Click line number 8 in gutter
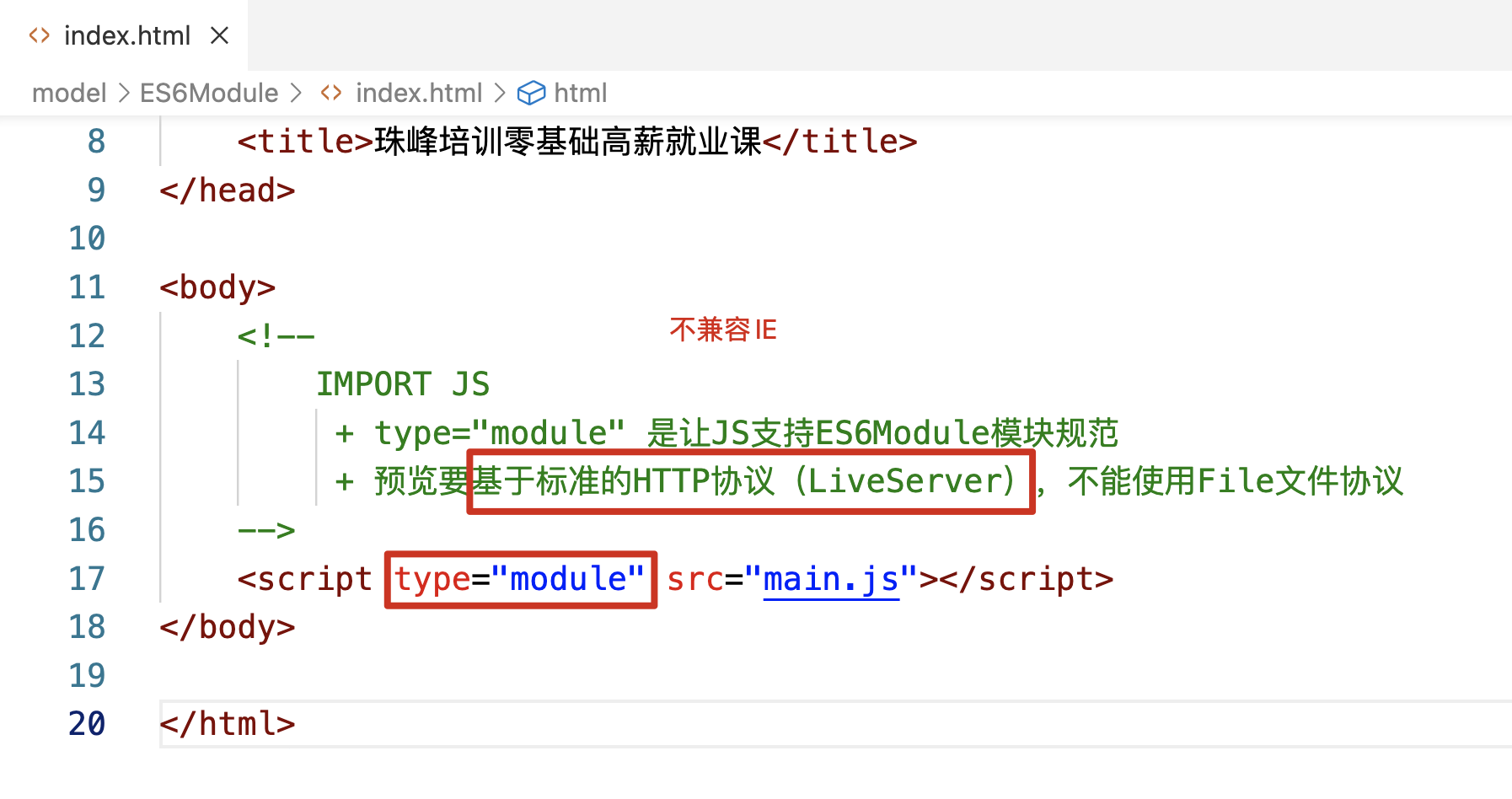The width and height of the screenshot is (1512, 799). tap(96, 142)
